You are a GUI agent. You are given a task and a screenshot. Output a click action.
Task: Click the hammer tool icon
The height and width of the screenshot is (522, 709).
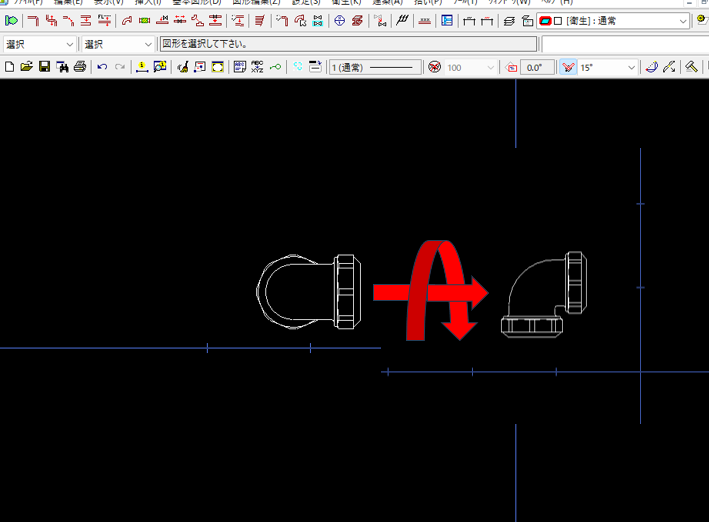coord(691,67)
